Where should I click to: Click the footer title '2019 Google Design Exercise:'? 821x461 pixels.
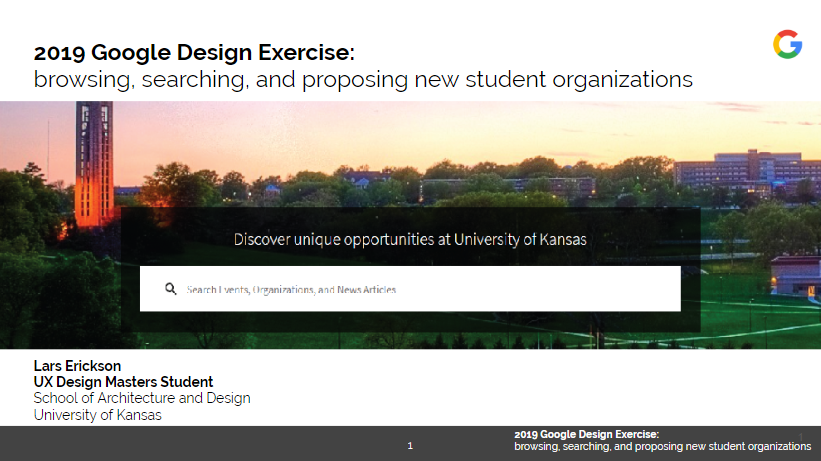[x=586, y=434]
